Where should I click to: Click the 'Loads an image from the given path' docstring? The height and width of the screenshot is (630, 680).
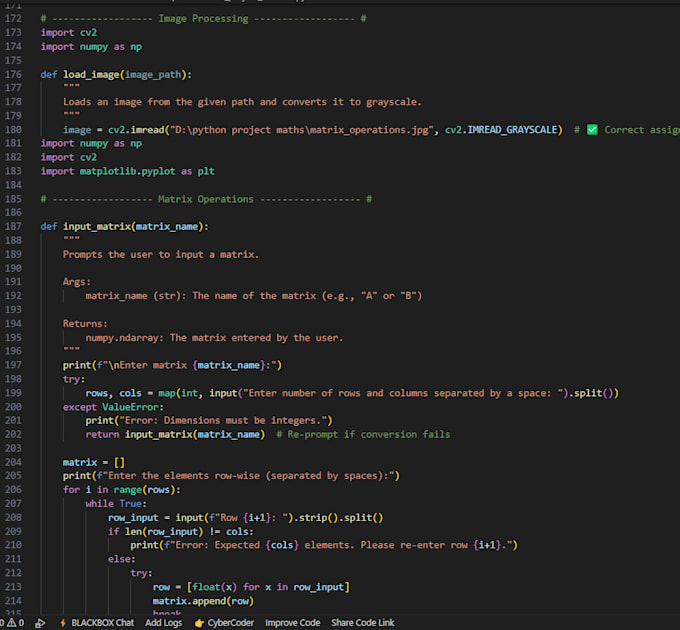(x=242, y=102)
